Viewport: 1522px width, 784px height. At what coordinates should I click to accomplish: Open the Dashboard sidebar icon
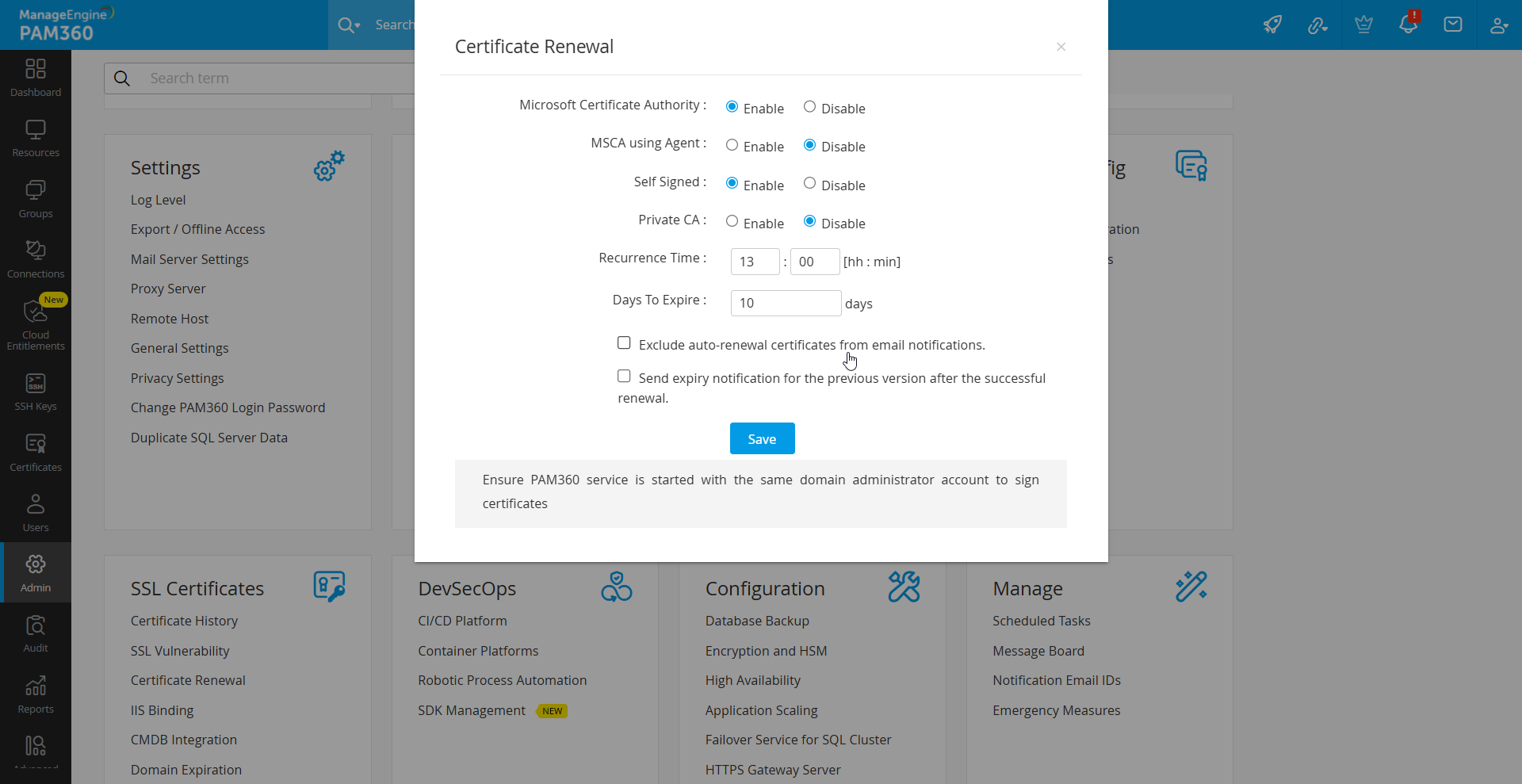click(36, 78)
